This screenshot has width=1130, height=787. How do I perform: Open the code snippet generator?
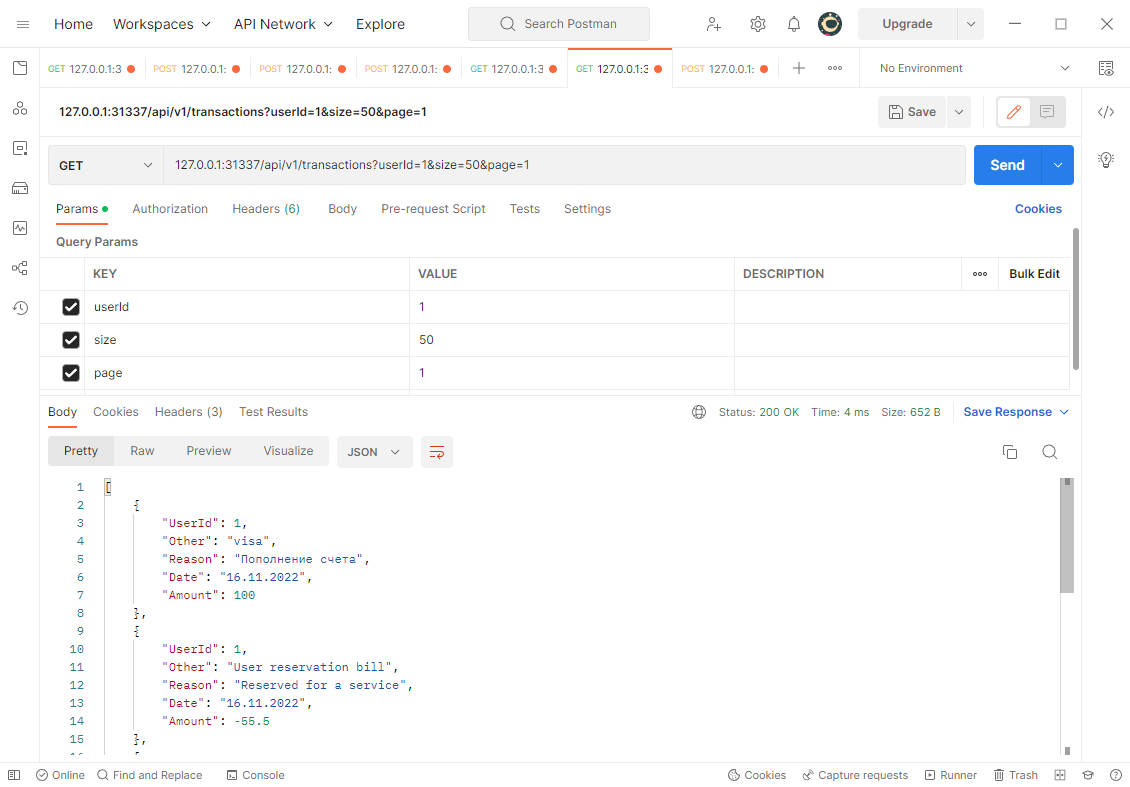click(x=1105, y=112)
